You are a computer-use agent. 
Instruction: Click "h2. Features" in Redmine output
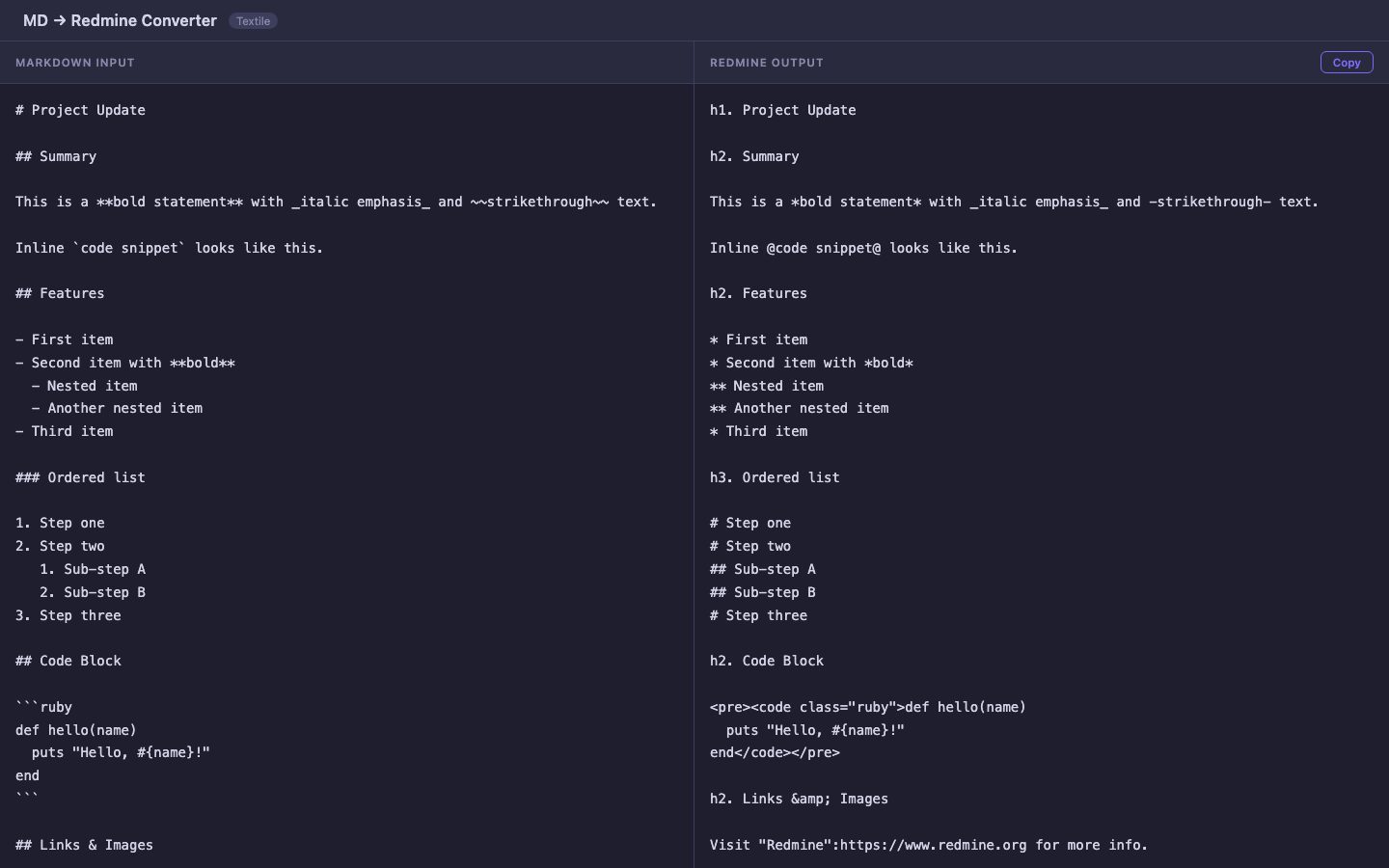point(758,293)
